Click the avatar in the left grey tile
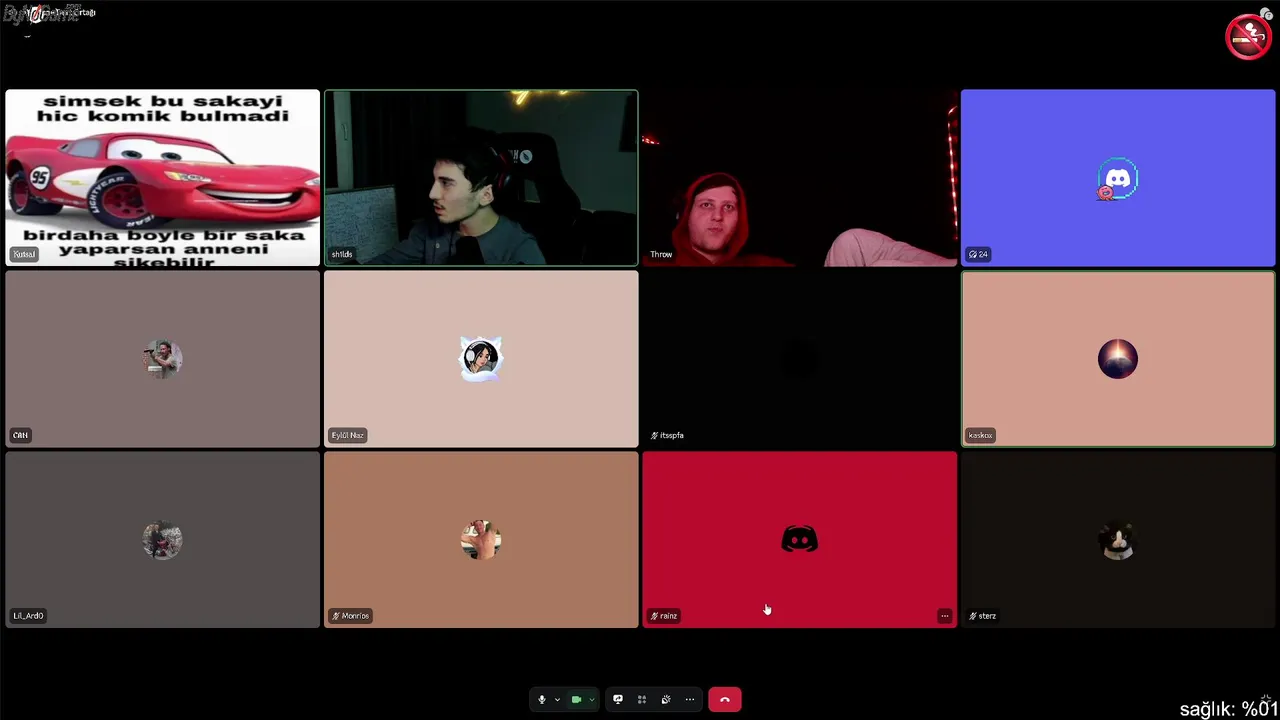Viewport: 1280px width, 720px height. [x=162, y=359]
